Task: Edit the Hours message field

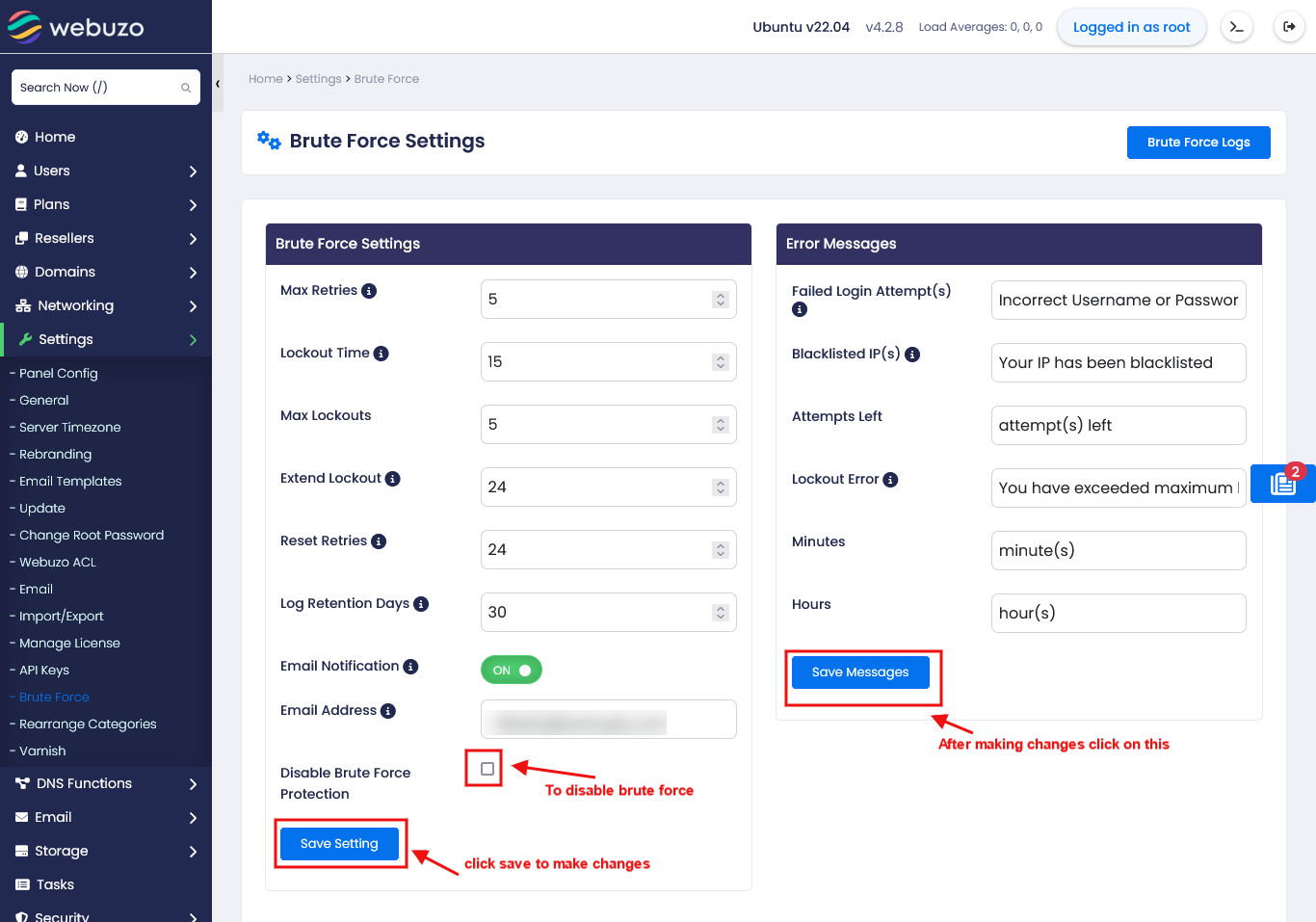Action: pos(1119,614)
